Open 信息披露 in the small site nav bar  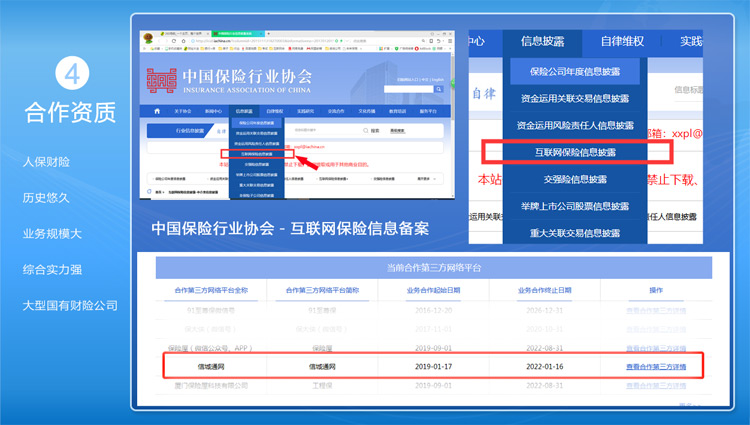click(x=244, y=111)
